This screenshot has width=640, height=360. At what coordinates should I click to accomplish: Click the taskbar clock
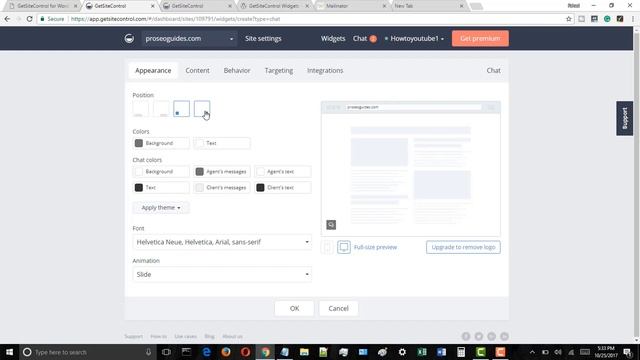point(606,352)
